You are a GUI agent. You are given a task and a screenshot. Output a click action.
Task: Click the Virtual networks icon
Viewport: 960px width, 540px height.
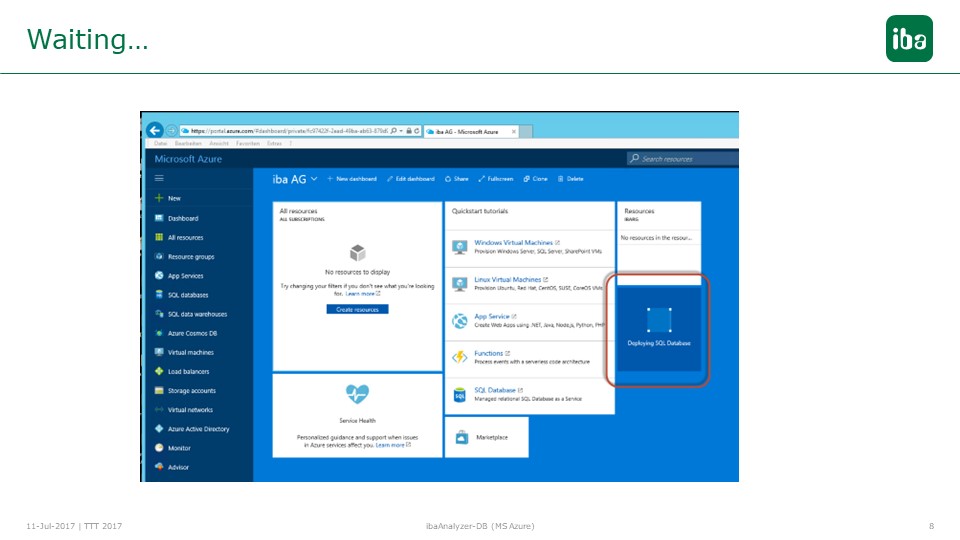[x=159, y=410]
